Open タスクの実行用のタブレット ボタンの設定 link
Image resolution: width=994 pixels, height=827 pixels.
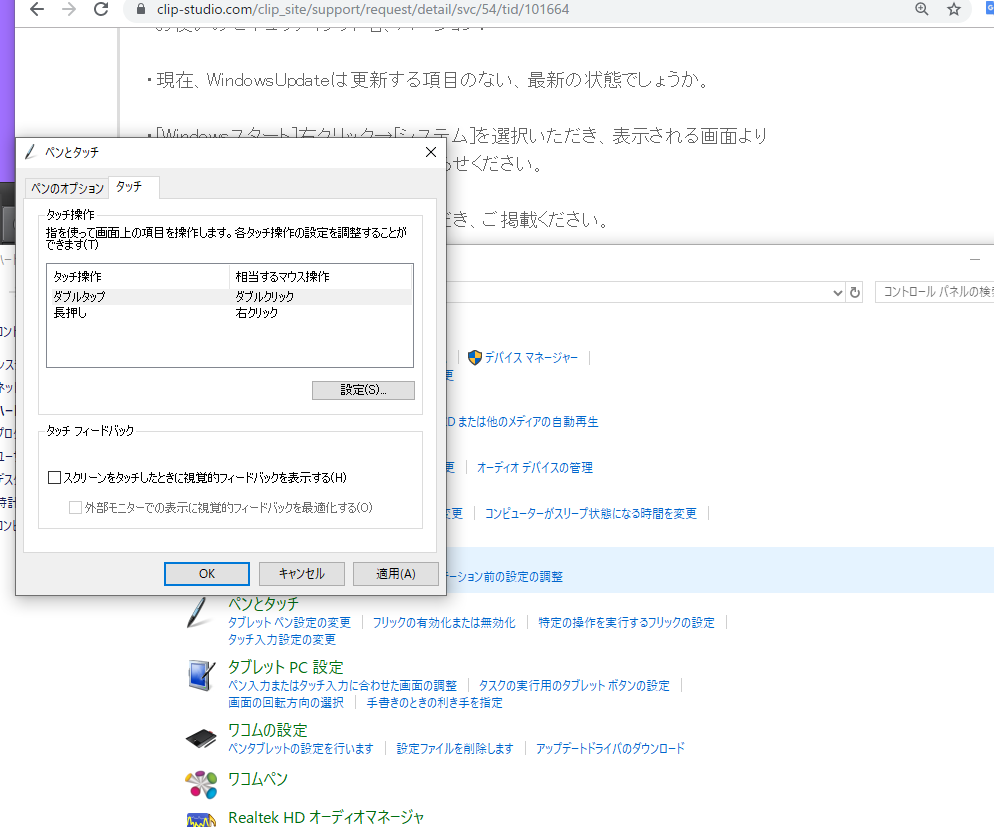tap(574, 686)
